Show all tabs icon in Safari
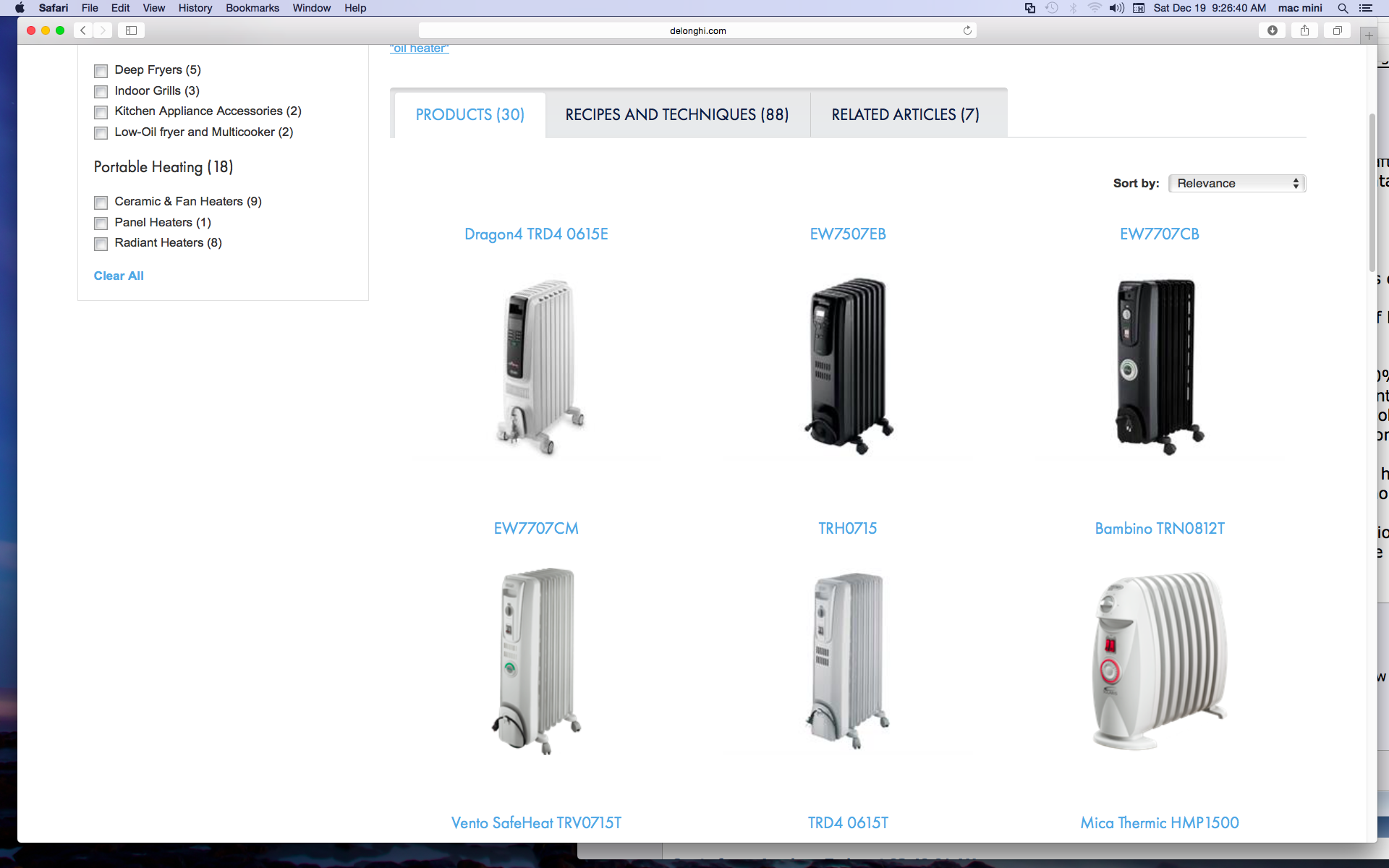This screenshot has height=868, width=1389. 1337,30
